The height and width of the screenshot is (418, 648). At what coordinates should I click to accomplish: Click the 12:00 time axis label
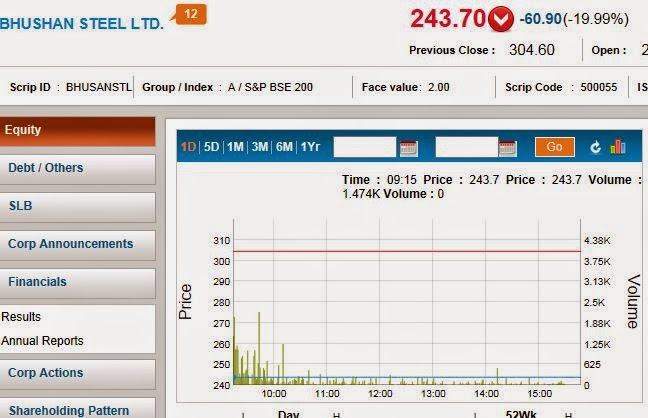[x=380, y=394]
